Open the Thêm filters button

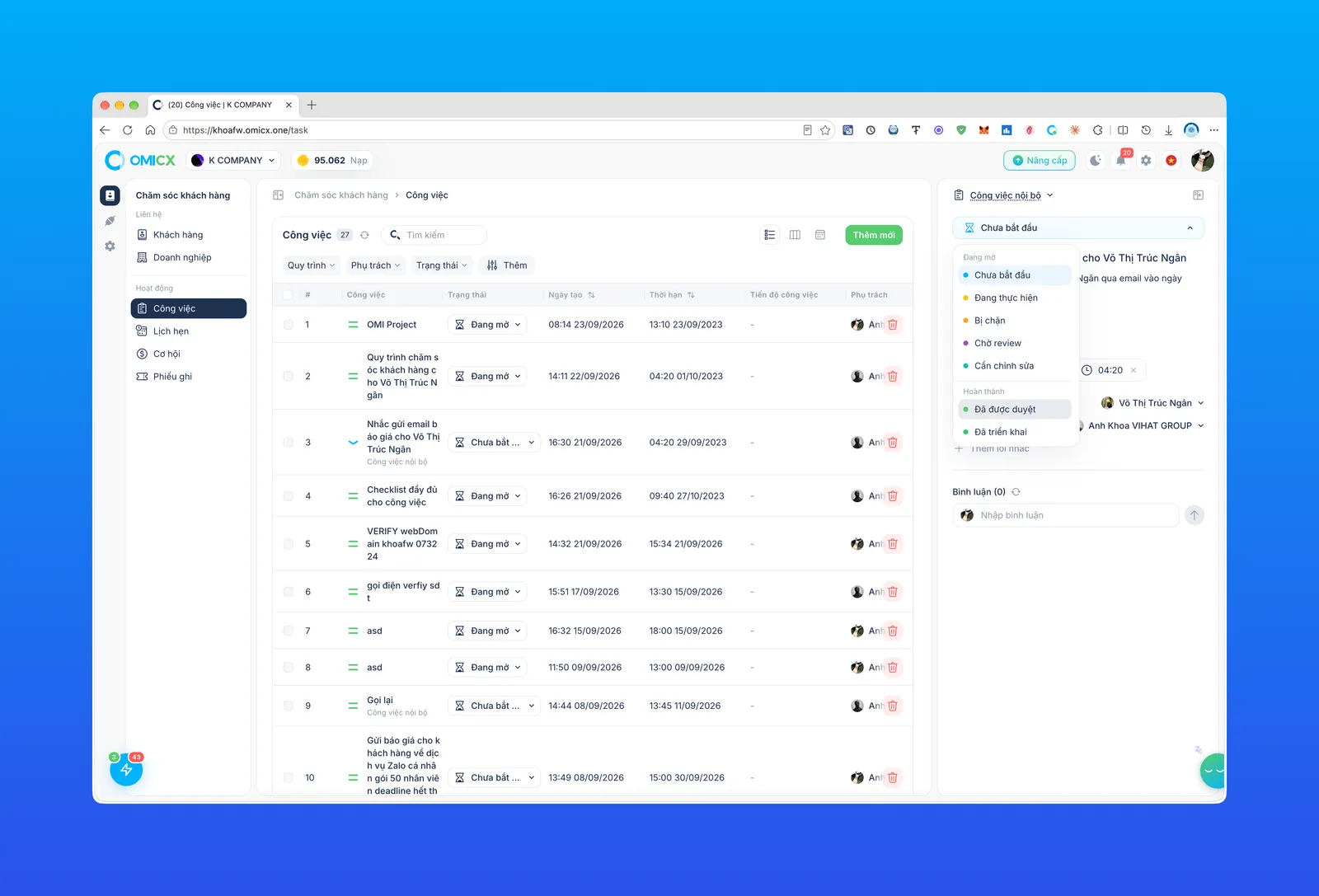coord(506,265)
